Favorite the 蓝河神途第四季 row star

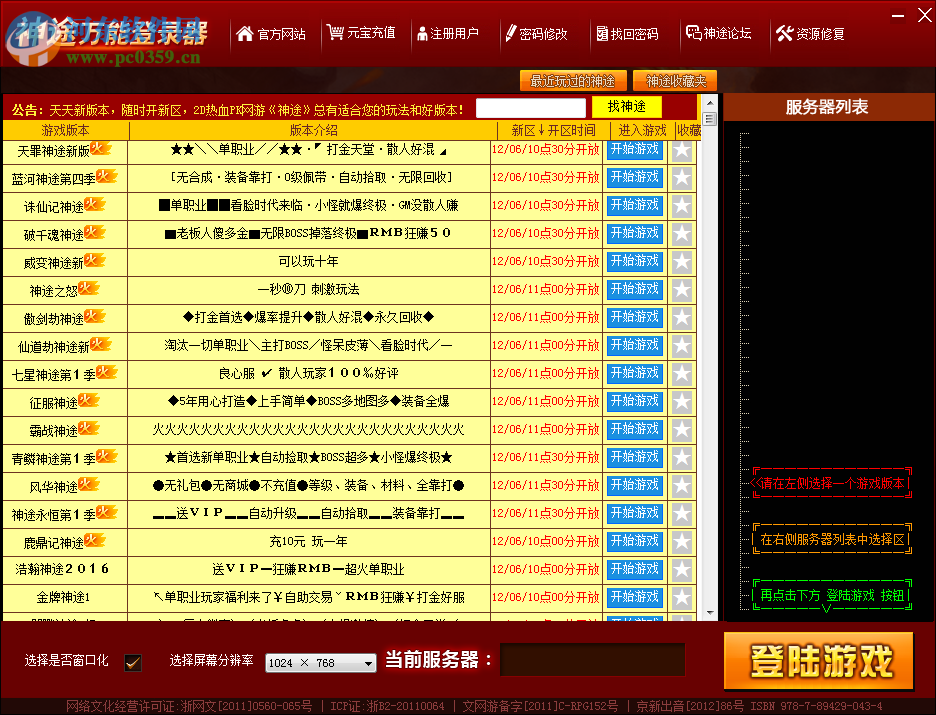point(682,178)
